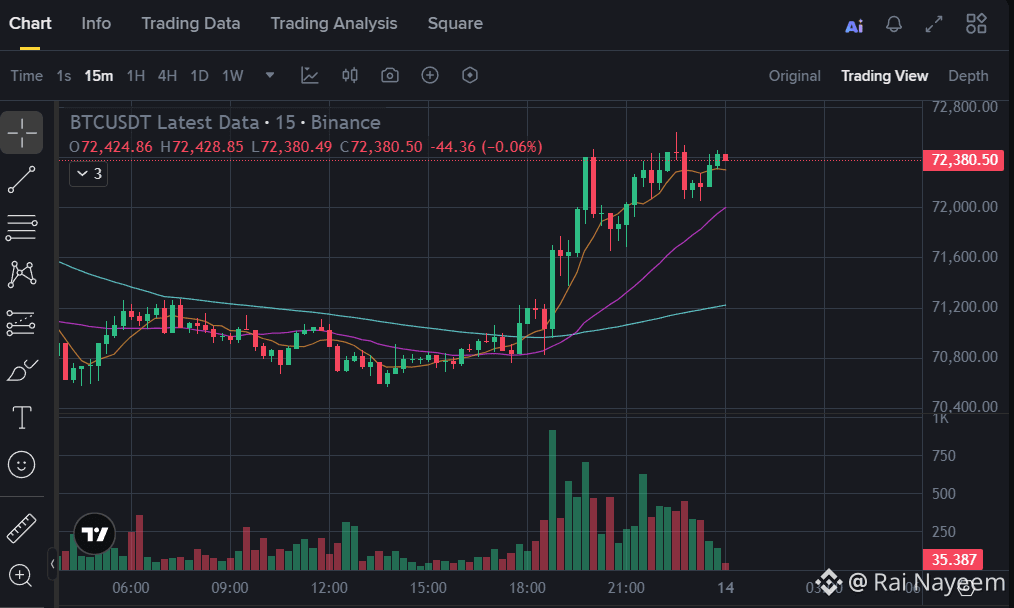Viewport: 1014px width, 608px height.
Task: Click the zoom in magnifier tool
Action: pyautogui.click(x=20, y=575)
